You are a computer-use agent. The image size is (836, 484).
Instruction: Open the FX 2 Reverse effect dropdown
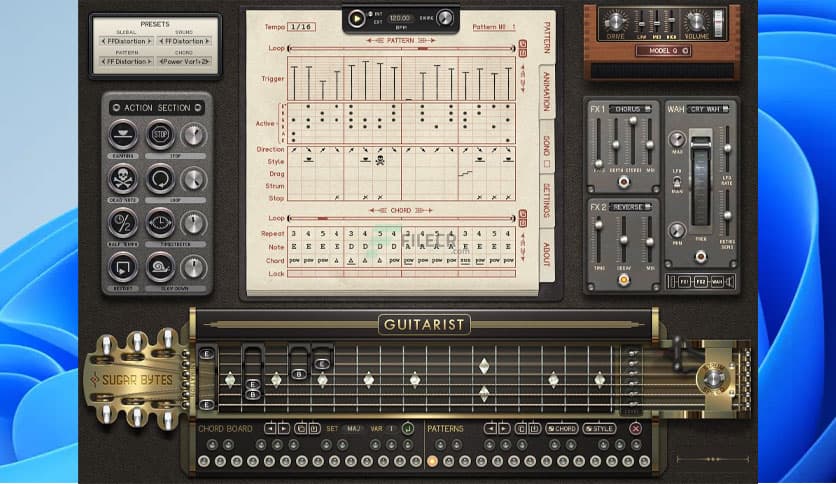point(630,207)
